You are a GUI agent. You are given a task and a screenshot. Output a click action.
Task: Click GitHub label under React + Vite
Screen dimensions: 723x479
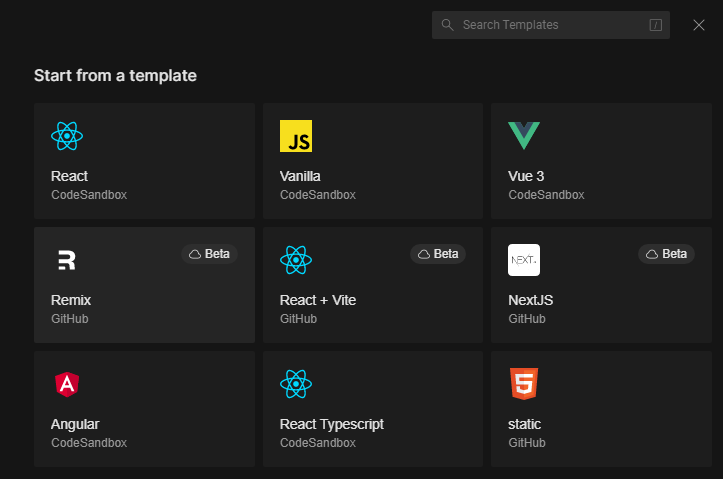coord(298,319)
